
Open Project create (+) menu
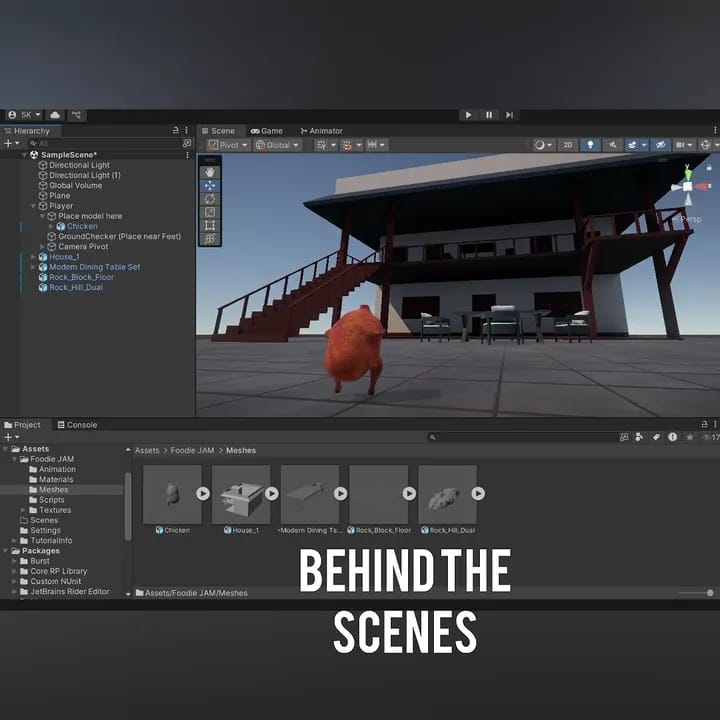pyautogui.click(x=11, y=437)
